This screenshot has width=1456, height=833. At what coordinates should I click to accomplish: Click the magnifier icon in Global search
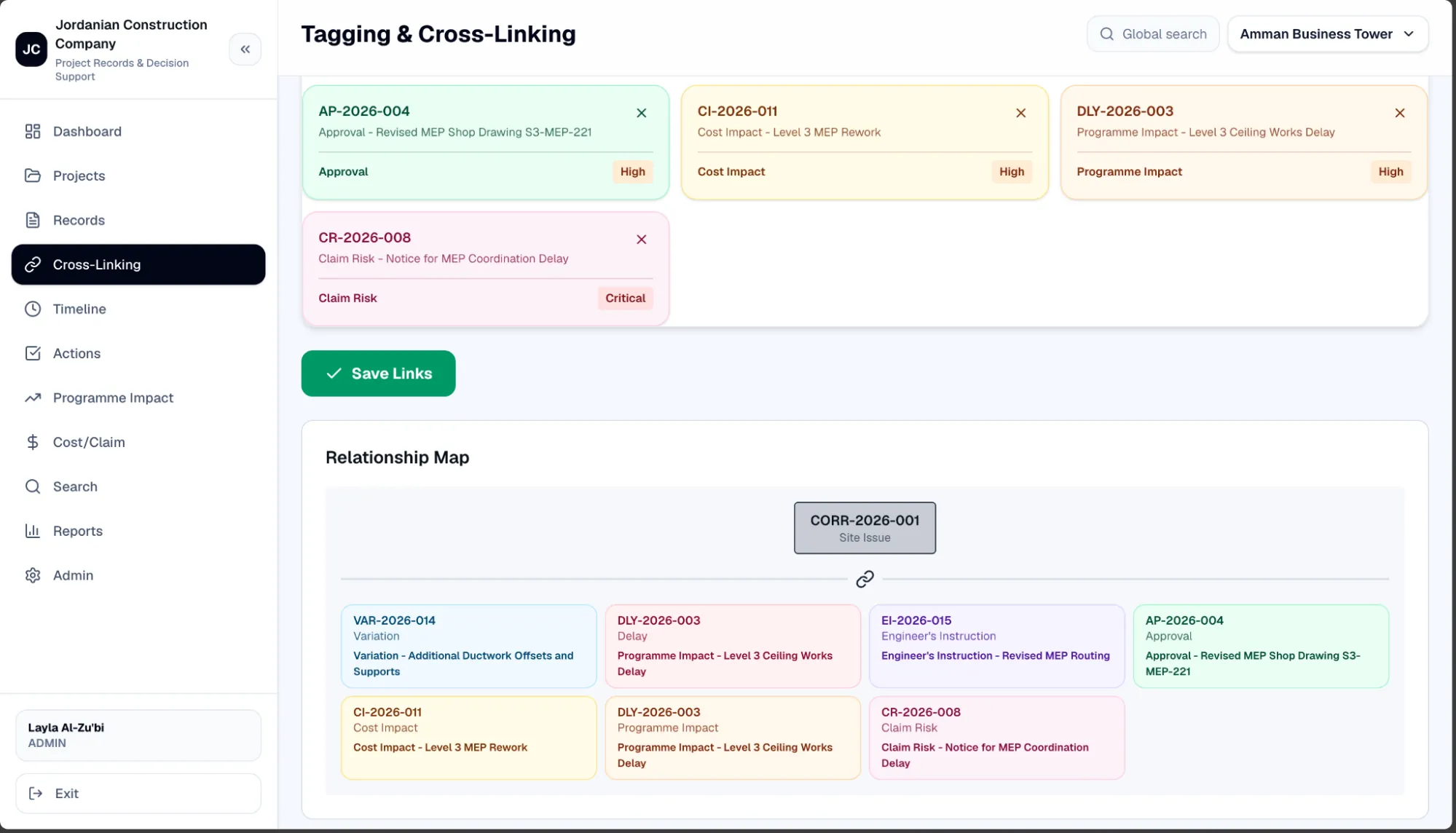1107,34
